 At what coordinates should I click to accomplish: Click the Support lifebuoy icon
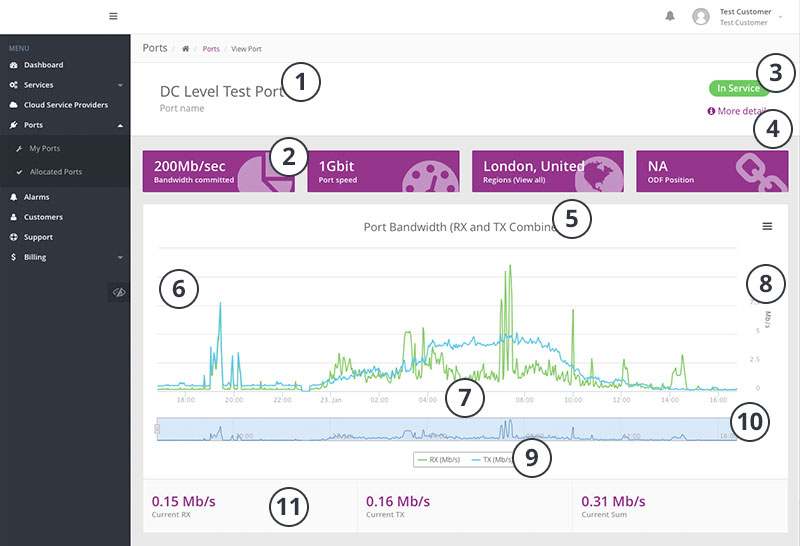pos(14,237)
